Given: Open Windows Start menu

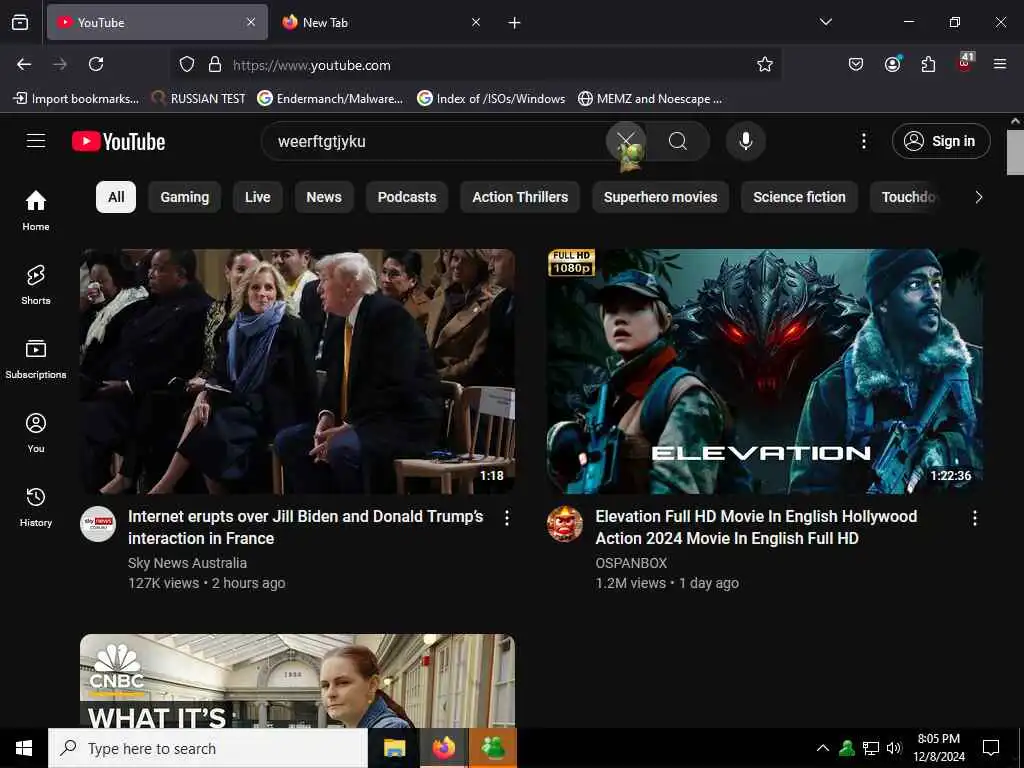Looking at the screenshot, I should (24, 748).
